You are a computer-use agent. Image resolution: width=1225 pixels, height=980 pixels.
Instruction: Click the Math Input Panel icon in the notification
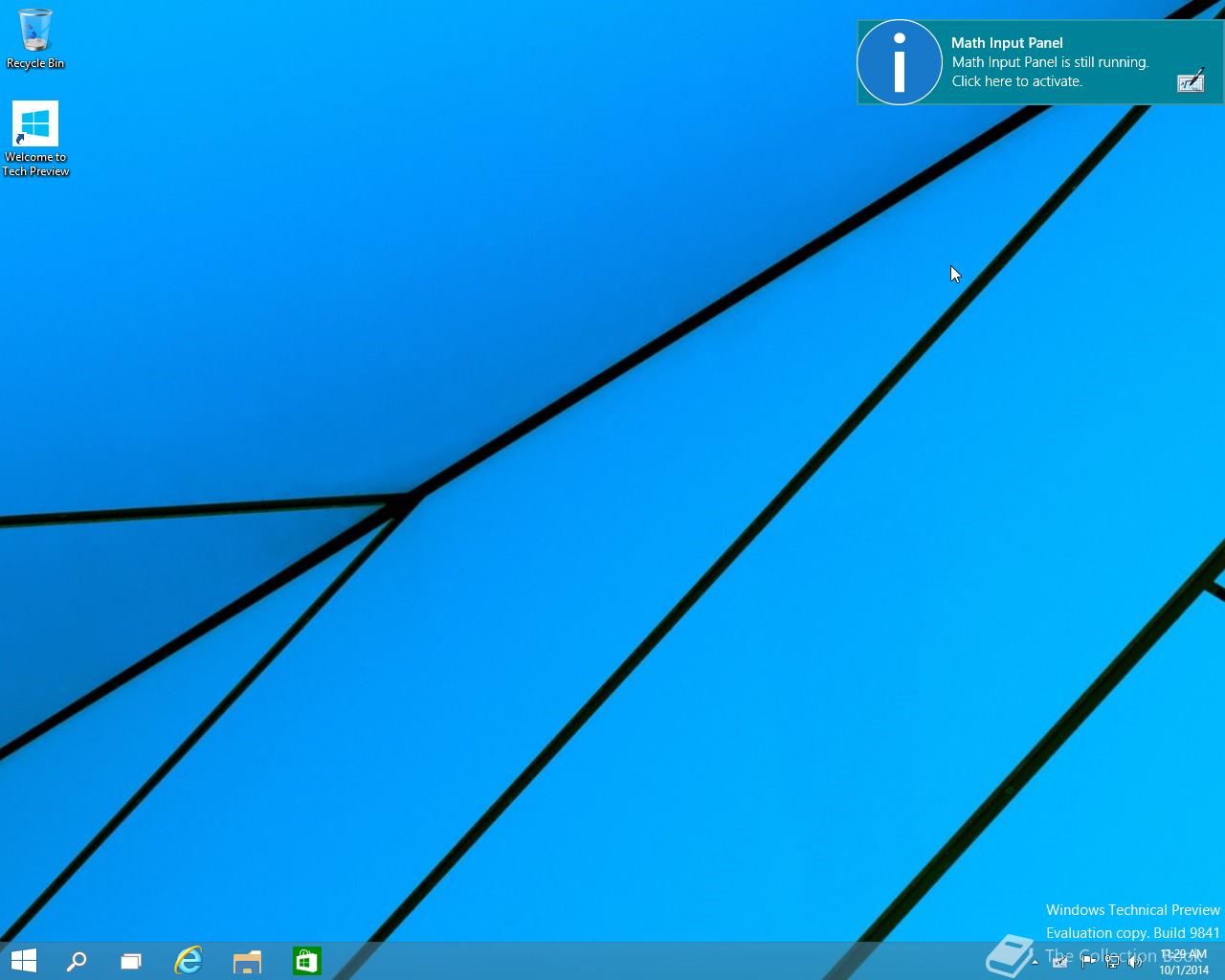1191,81
